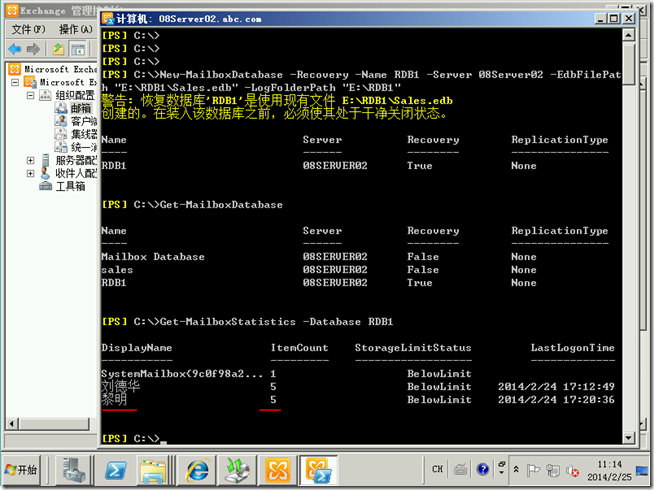Show hidden tray icons arrow
Image resolution: width=654 pixels, height=490 pixels.
[x=516, y=470]
